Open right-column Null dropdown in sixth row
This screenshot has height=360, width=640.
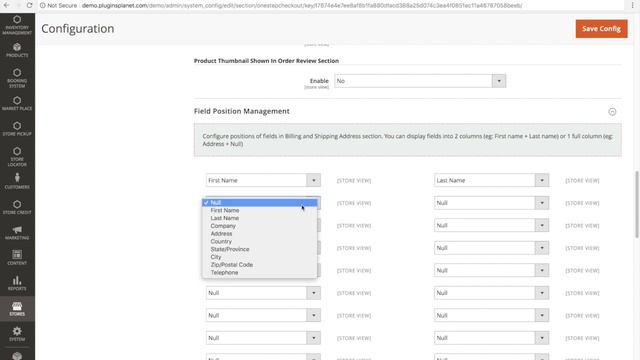[491, 293]
